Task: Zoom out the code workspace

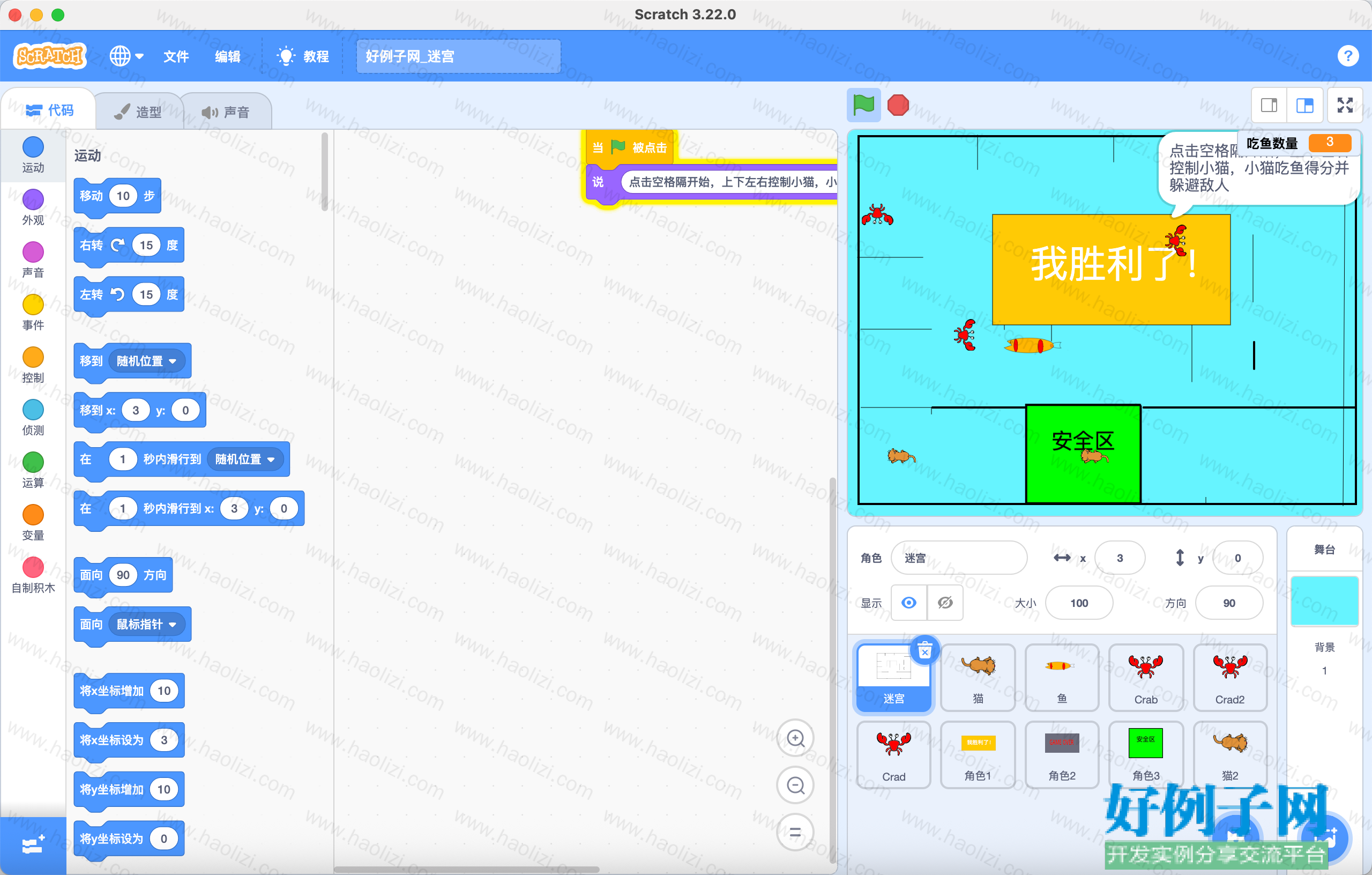Action: (795, 785)
